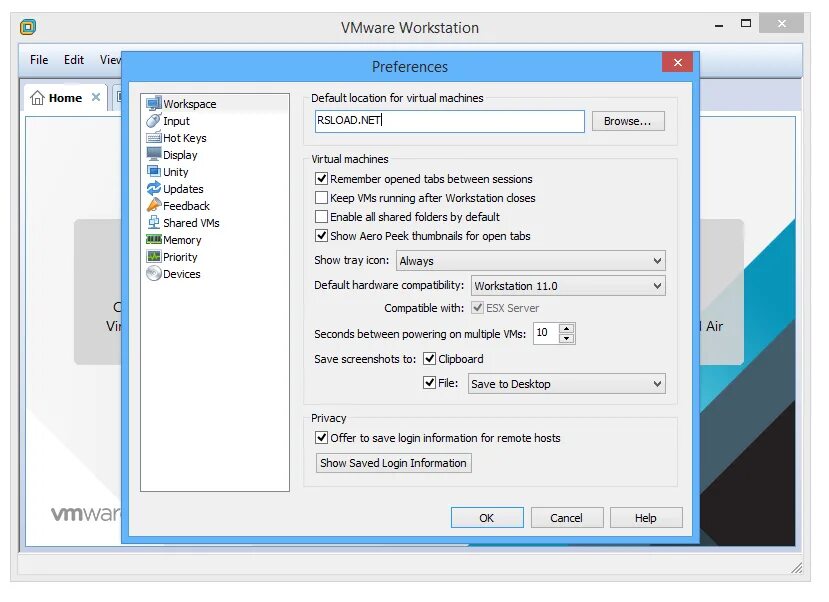829x602 pixels.
Task: Click the VMware Workstation app icon in title bar
Action: pyautogui.click(x=27, y=27)
